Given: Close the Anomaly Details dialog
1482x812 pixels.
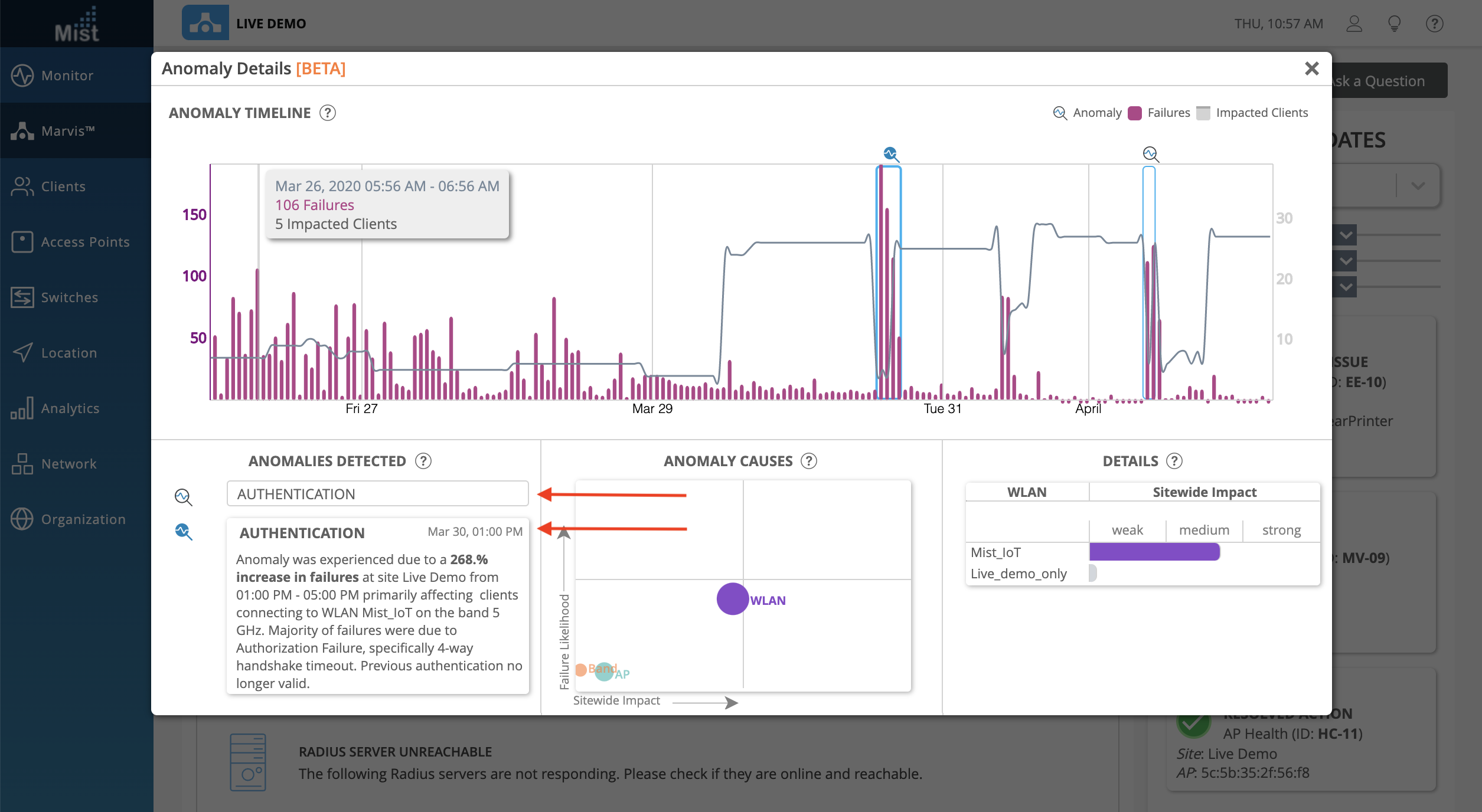Looking at the screenshot, I should coord(1311,69).
